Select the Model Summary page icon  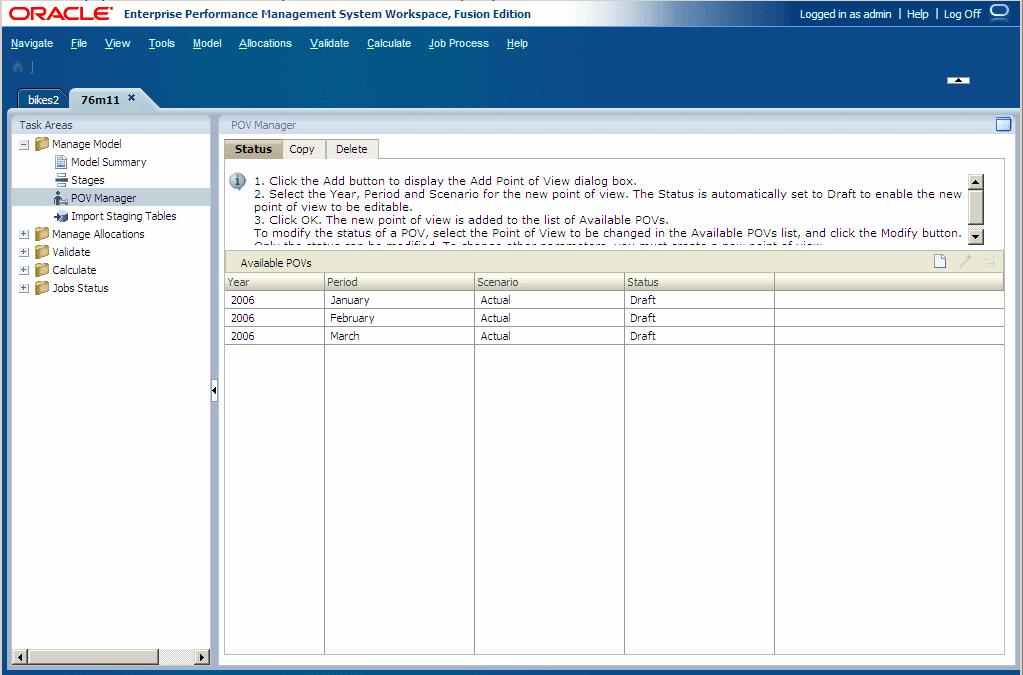tap(62, 161)
